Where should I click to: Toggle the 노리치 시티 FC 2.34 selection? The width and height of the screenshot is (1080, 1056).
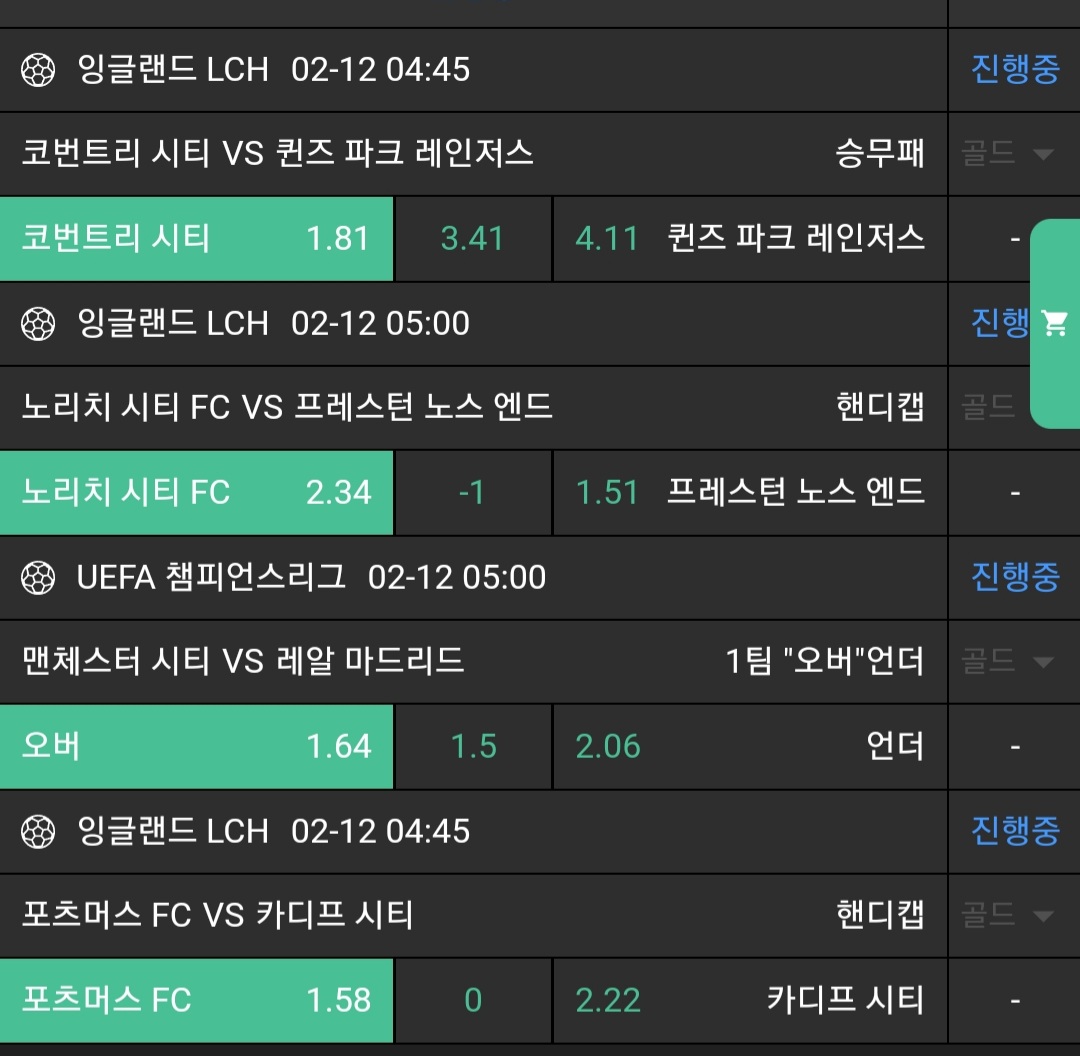[196, 493]
